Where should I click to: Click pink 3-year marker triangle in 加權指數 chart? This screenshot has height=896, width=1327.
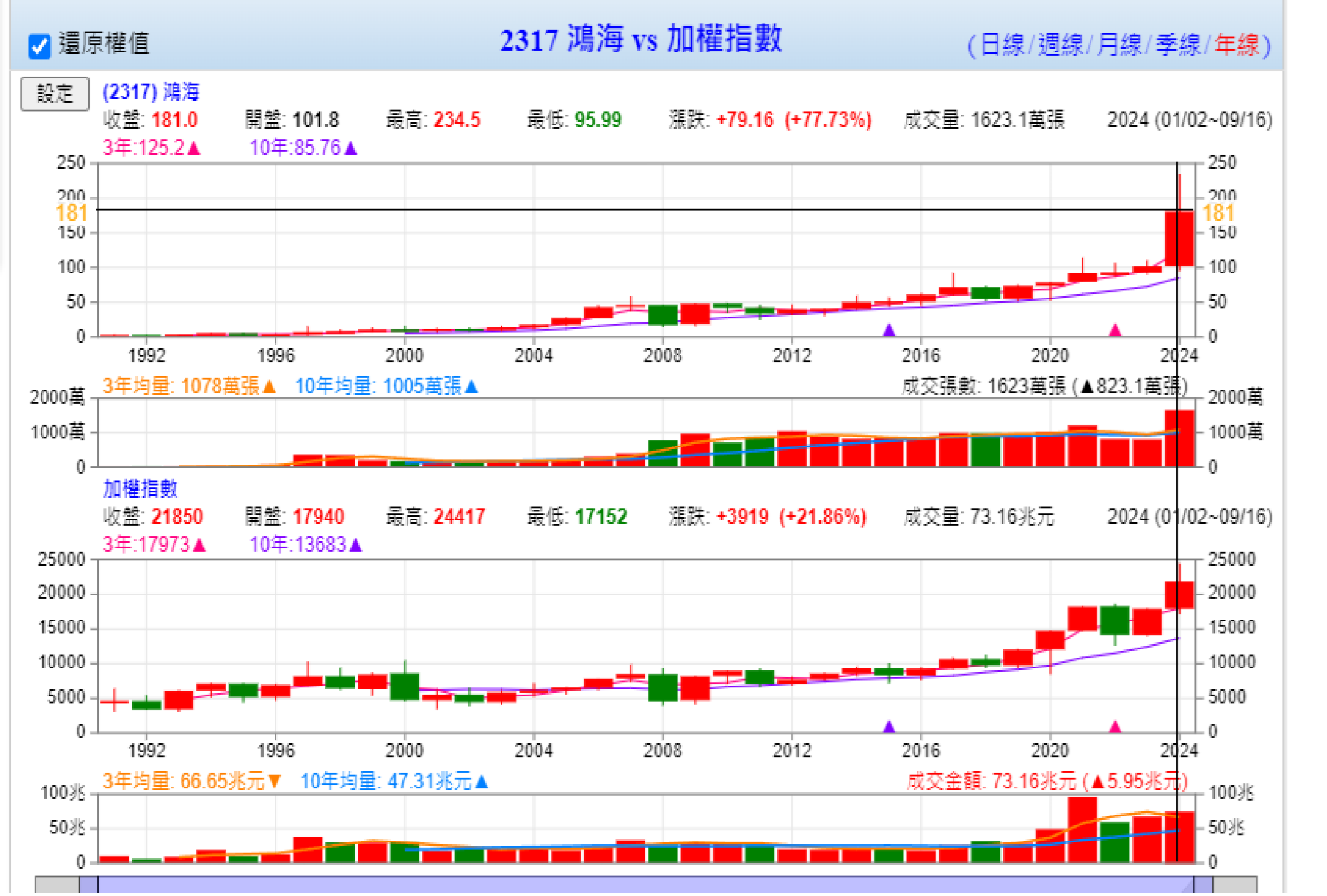pyautogui.click(x=1115, y=726)
